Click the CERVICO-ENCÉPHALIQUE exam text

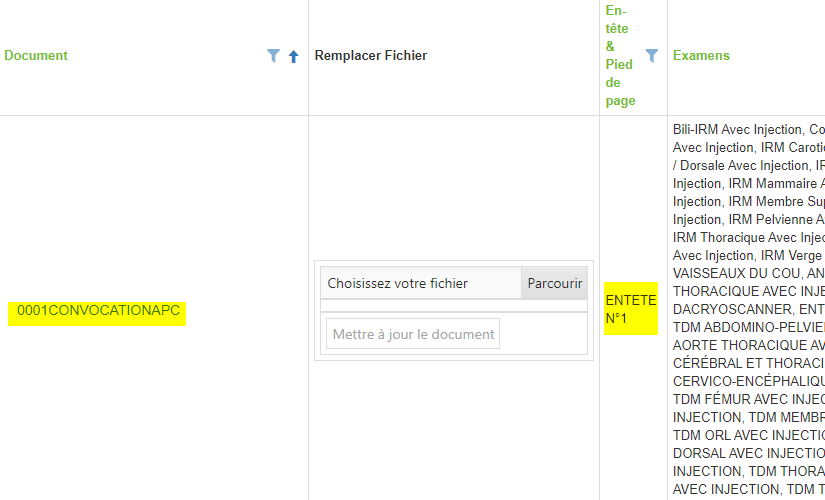click(748, 381)
